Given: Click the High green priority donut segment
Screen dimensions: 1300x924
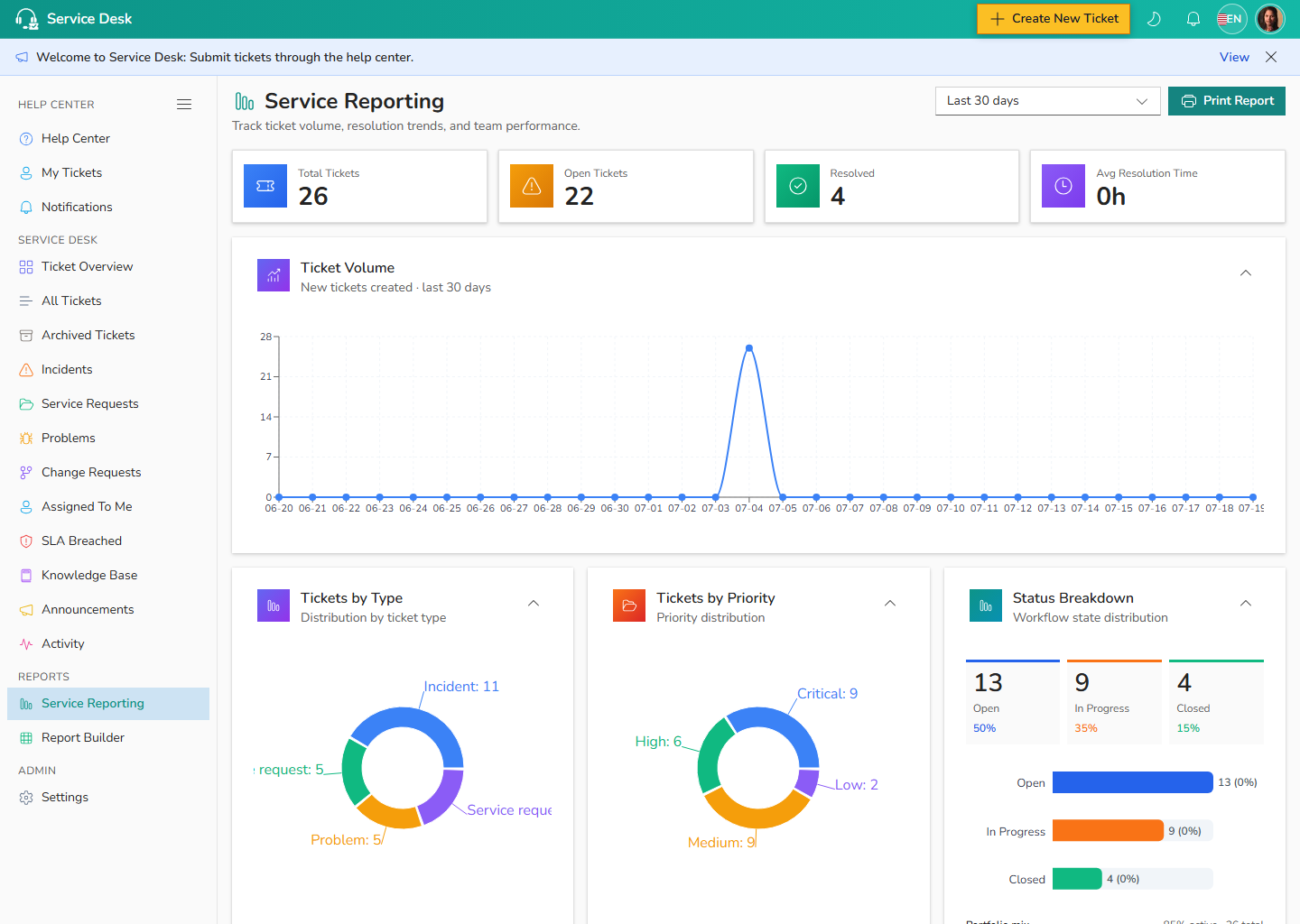Looking at the screenshot, I should click(710, 758).
